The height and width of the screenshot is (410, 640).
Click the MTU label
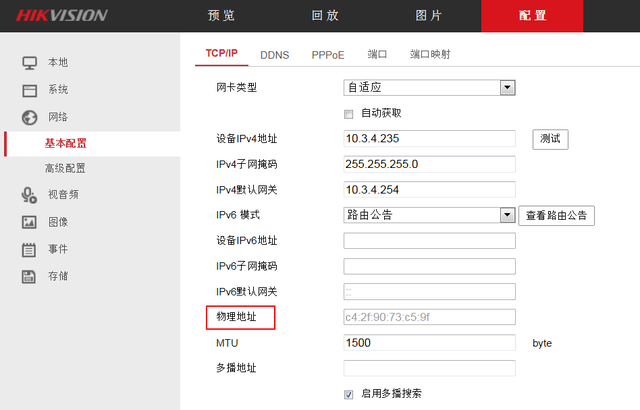227,343
